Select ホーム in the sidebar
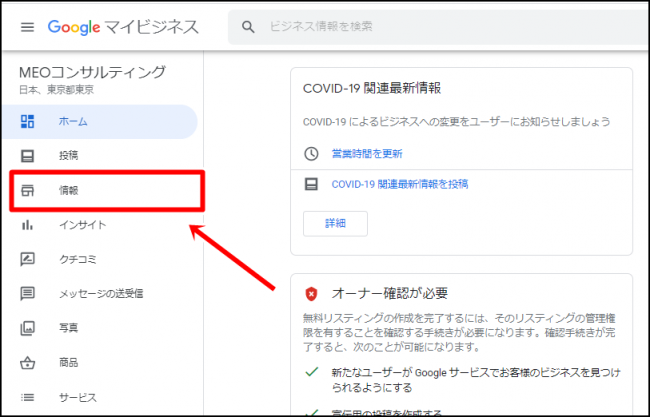Viewport: 650px width, 417px height. [x=100, y=121]
